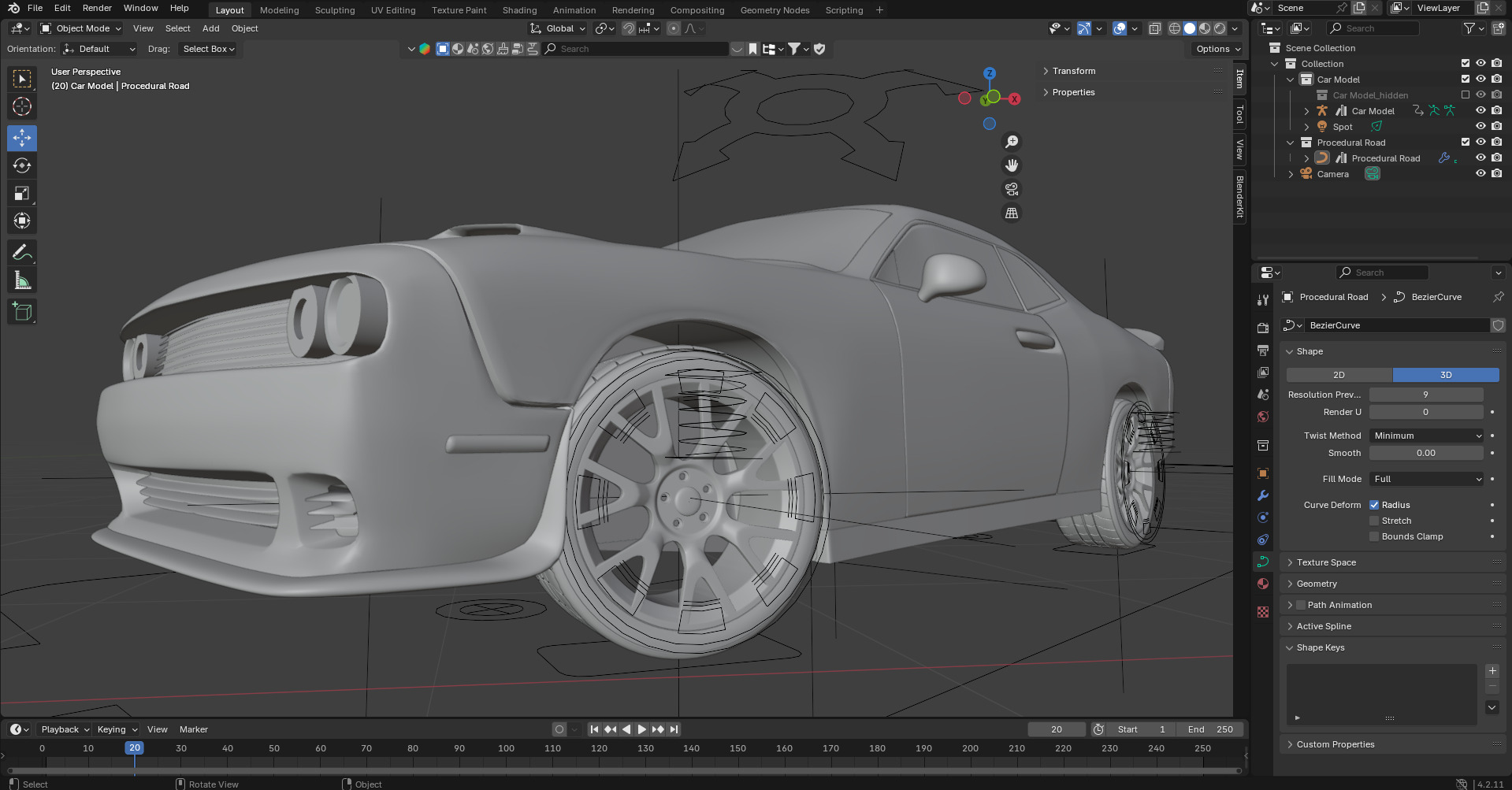Viewport: 1512px width, 790px height.
Task: Open the Tool properties tab icon
Action: click(x=1263, y=300)
